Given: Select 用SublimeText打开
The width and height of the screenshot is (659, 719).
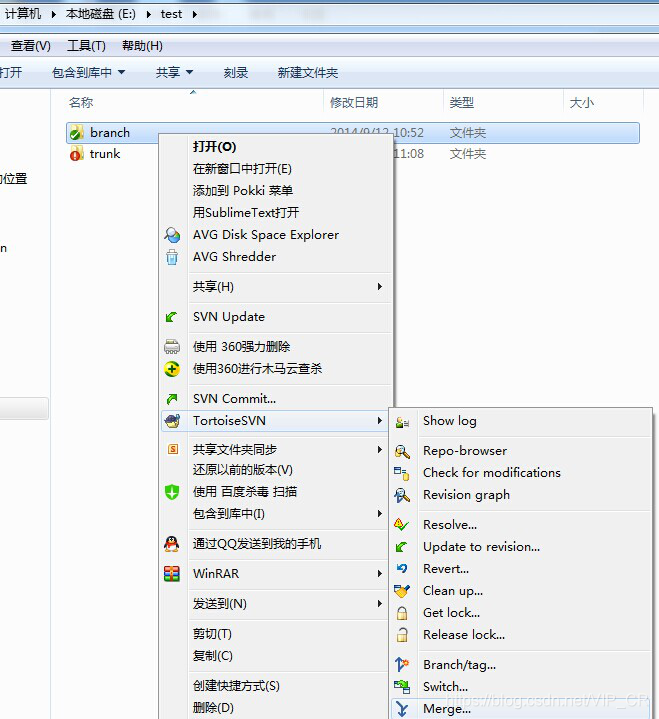Looking at the screenshot, I should 246,212.
